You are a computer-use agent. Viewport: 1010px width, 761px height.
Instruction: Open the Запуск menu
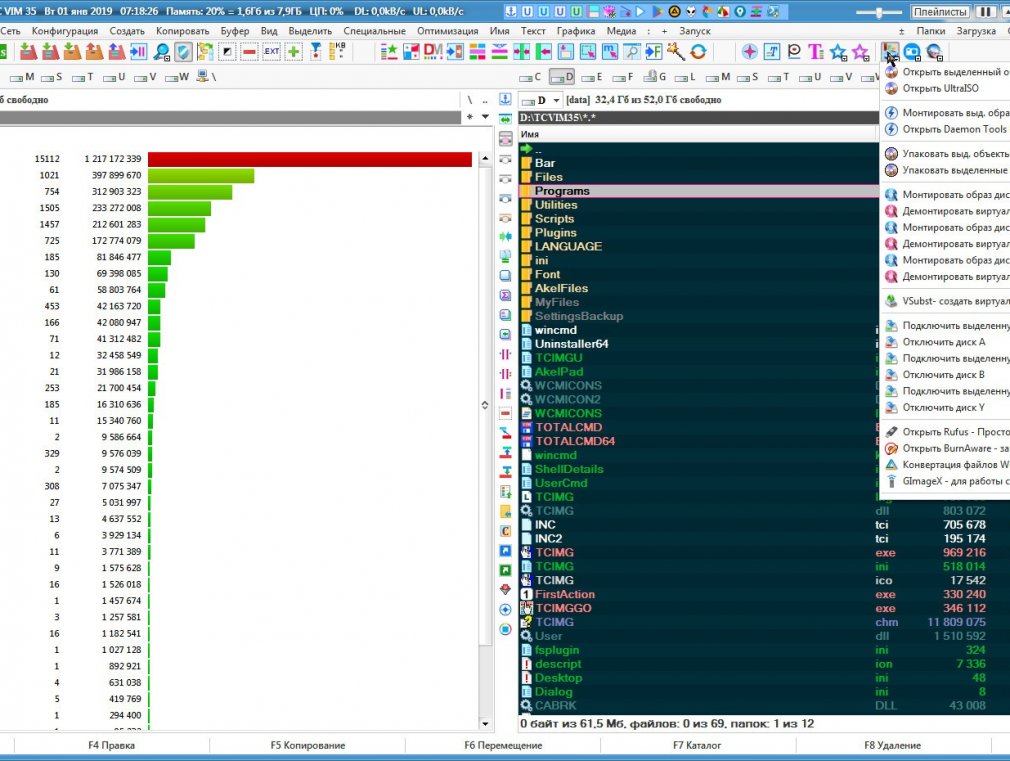[695, 31]
